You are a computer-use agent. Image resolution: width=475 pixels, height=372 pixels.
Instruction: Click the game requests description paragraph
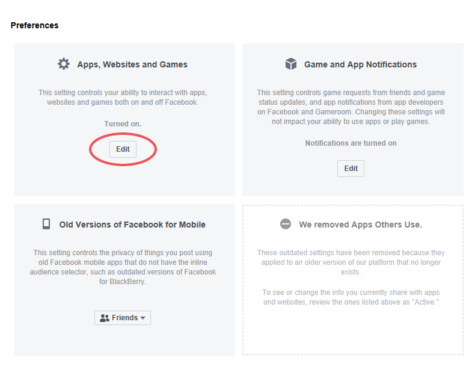(x=351, y=107)
